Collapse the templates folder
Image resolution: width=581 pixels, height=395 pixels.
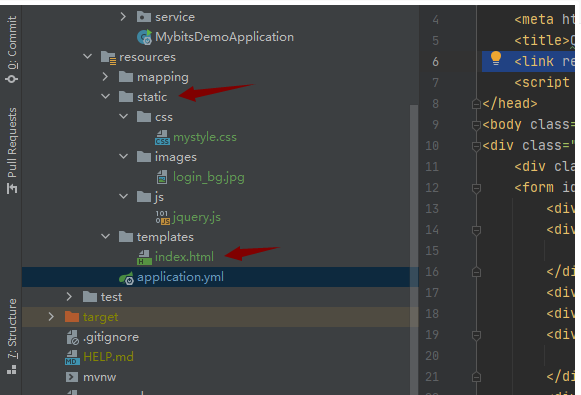click(106, 237)
